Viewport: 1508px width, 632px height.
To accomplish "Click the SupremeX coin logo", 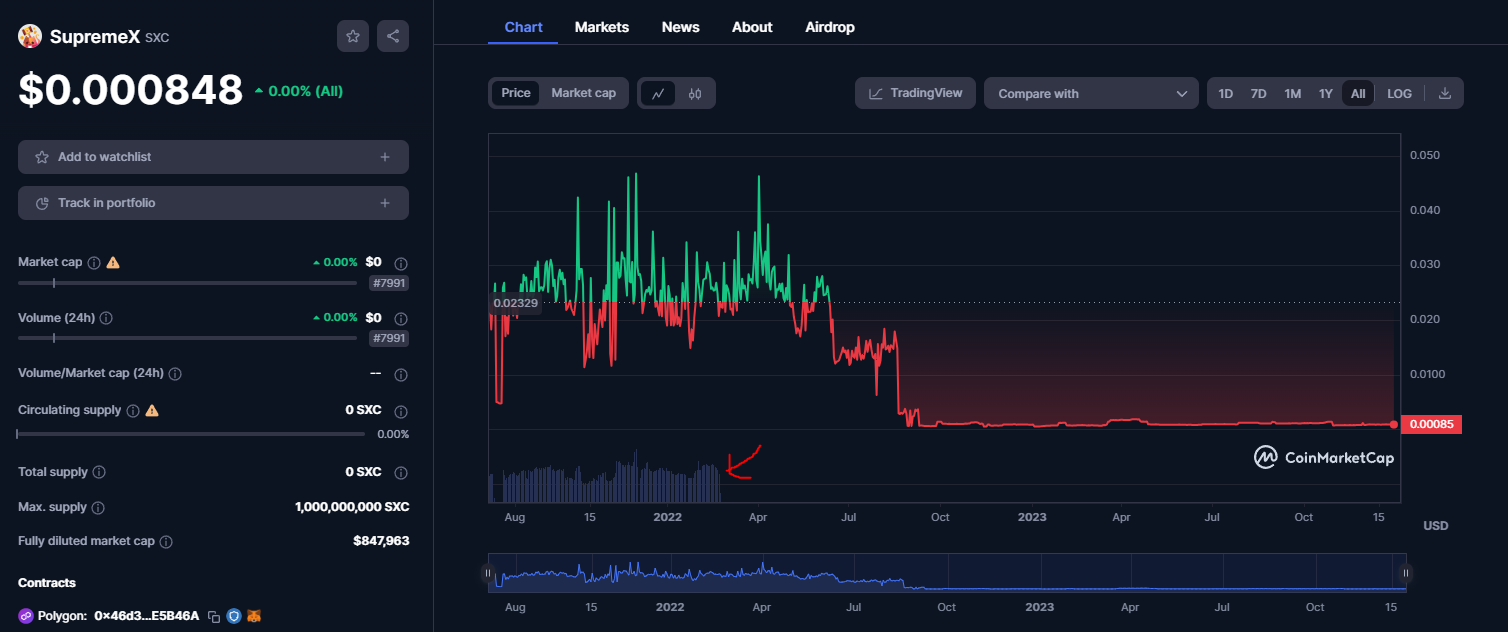I will pyautogui.click(x=30, y=36).
